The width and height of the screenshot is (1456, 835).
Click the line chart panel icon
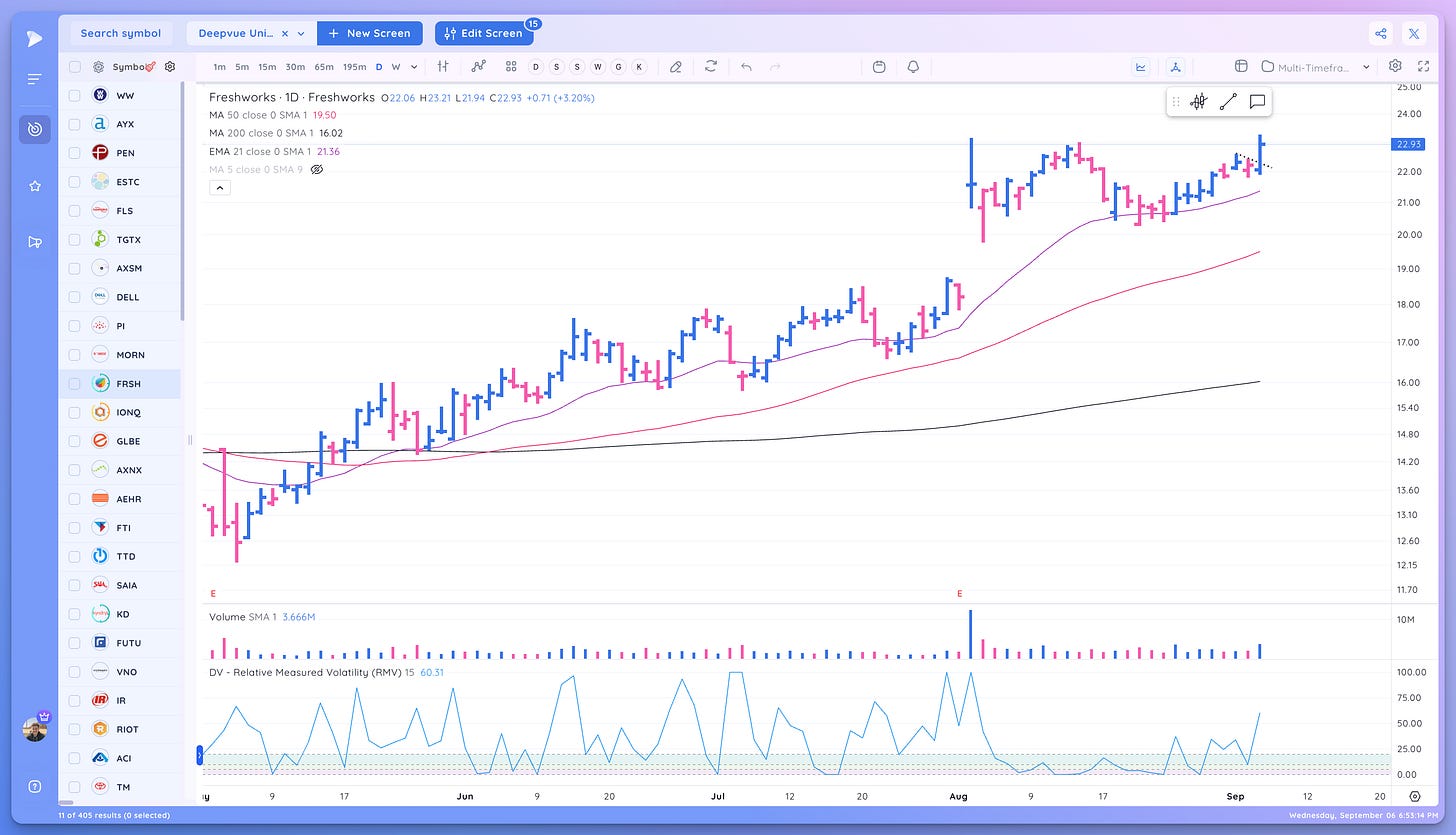click(x=1141, y=66)
